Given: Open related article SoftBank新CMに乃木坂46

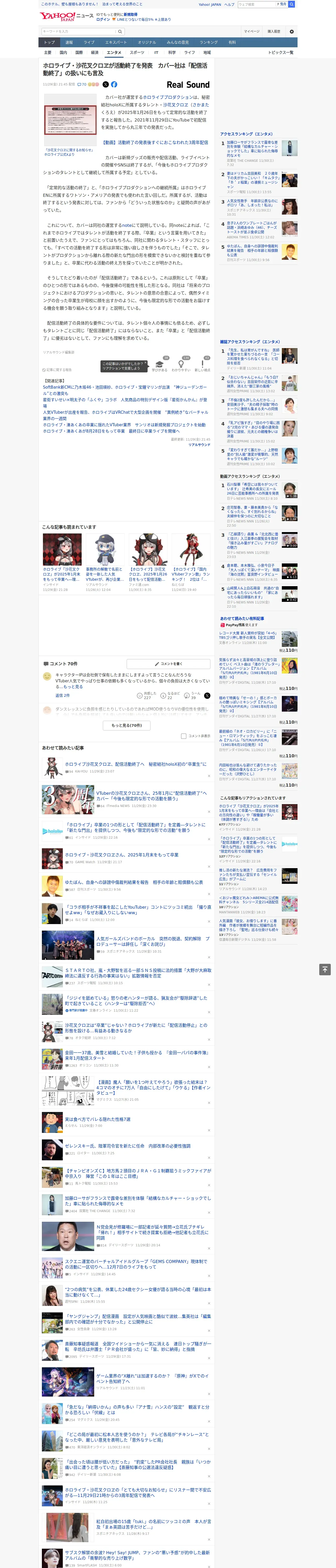Looking at the screenshot, I should [125, 390].
